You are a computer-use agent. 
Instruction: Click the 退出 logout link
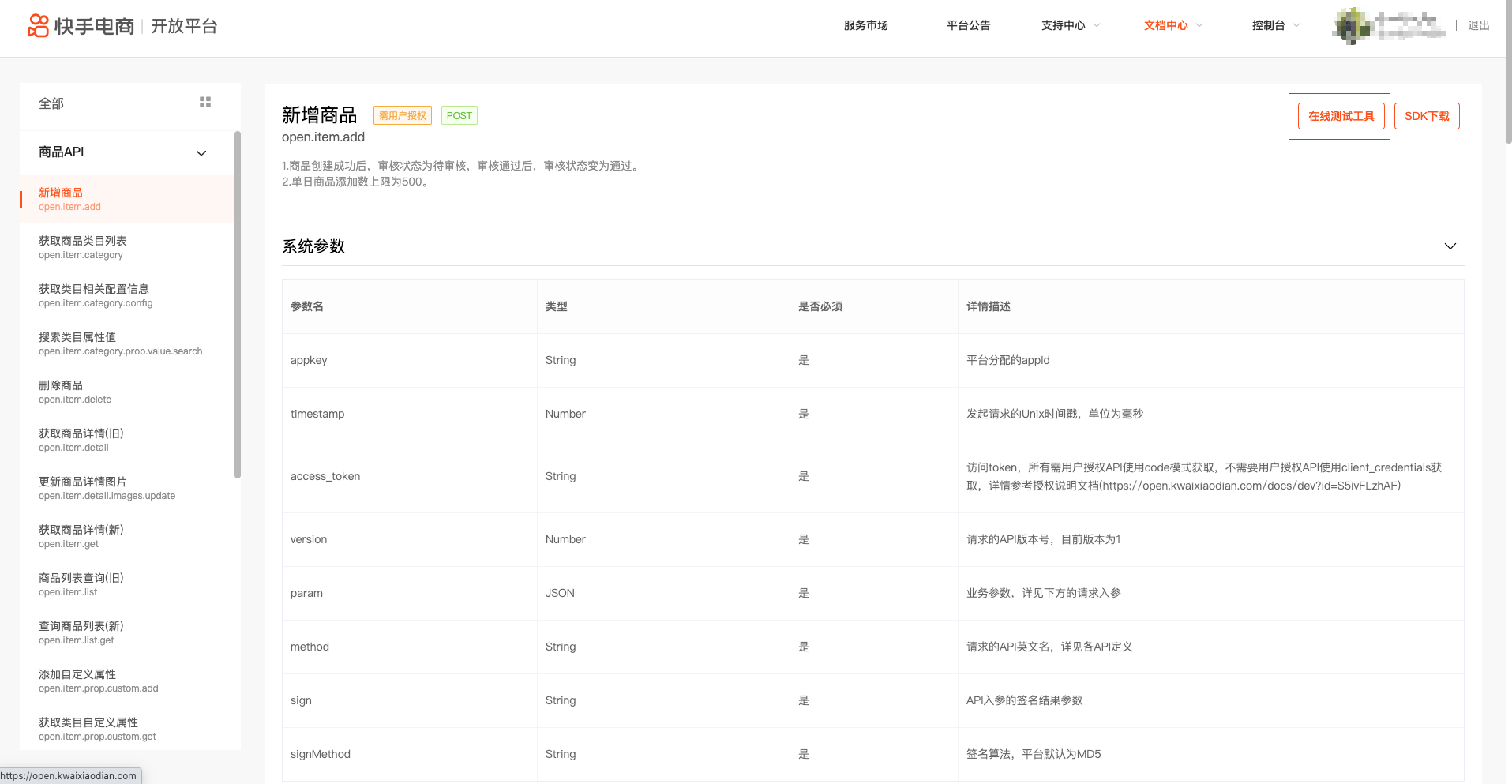1479,25
